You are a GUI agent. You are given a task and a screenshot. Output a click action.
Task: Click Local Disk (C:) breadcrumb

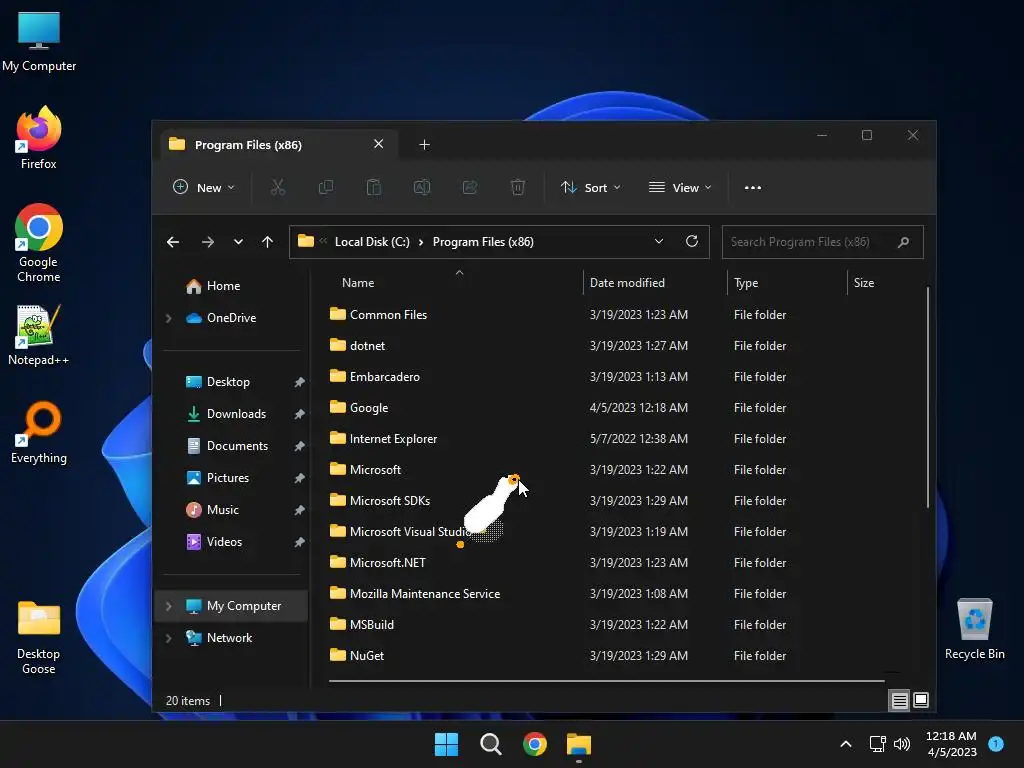(x=372, y=242)
